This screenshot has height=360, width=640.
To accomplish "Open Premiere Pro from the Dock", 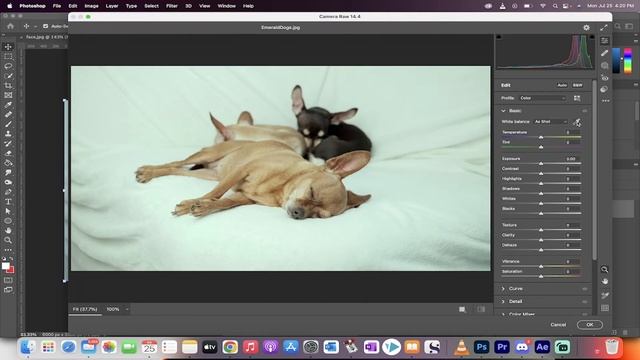I will [502, 347].
